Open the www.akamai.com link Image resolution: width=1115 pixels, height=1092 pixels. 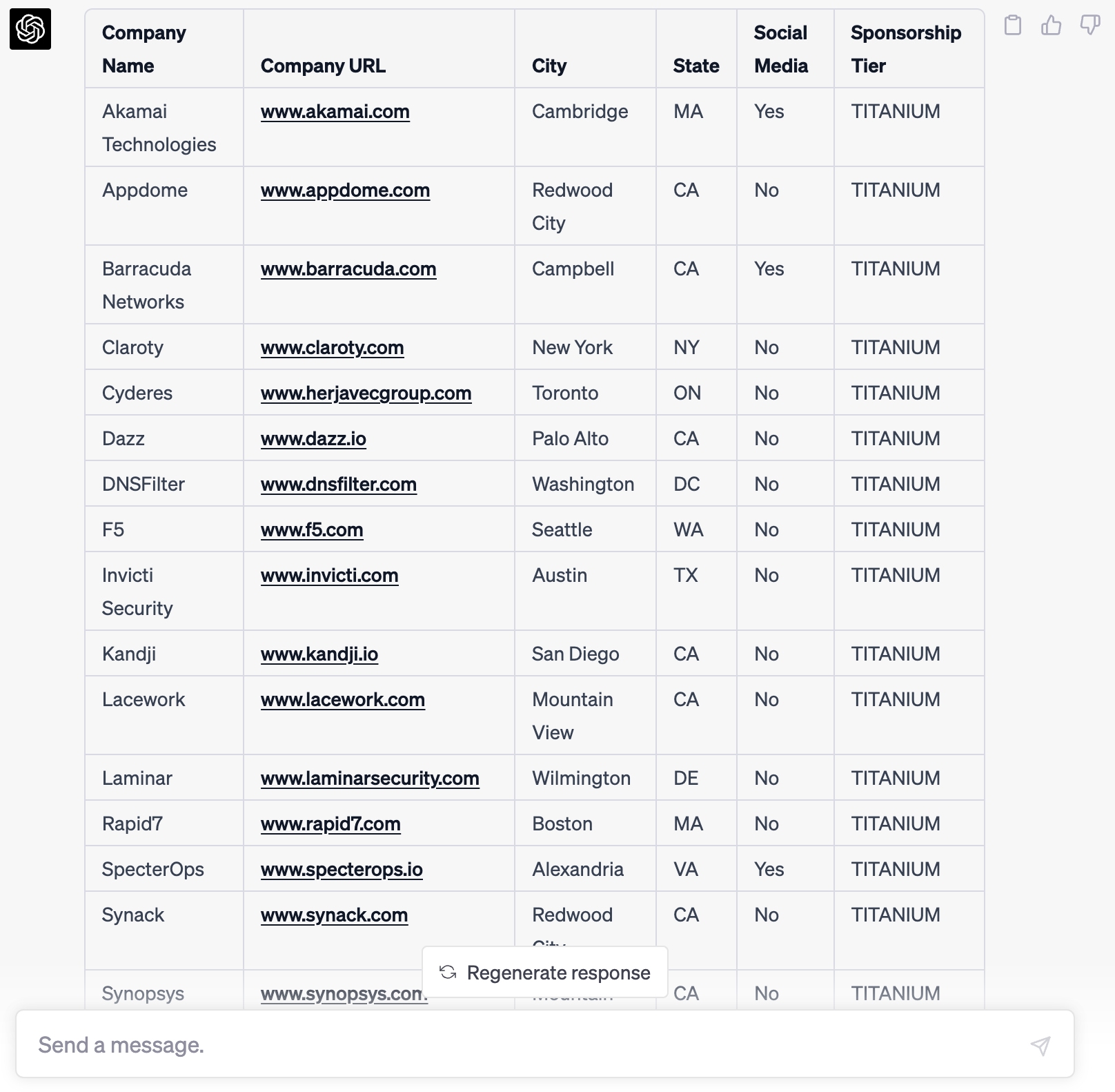coord(335,111)
